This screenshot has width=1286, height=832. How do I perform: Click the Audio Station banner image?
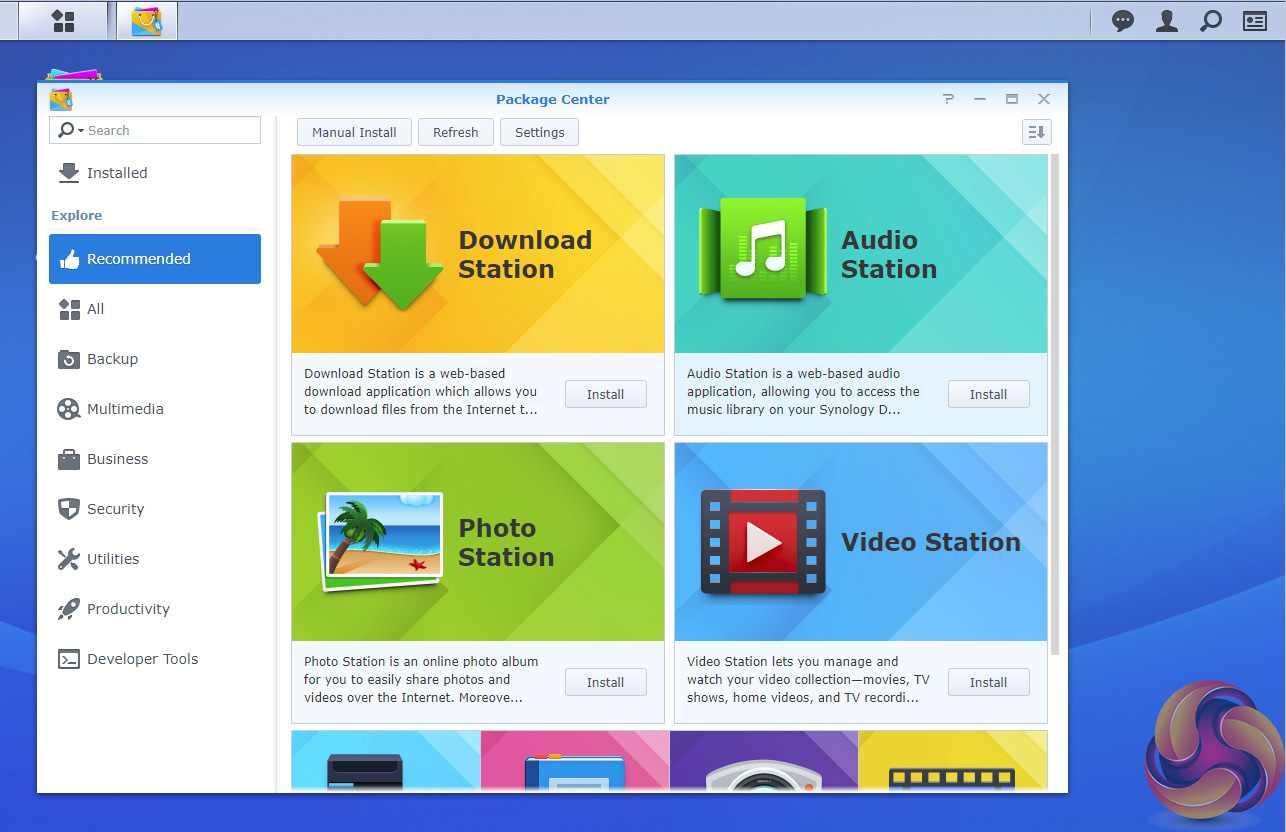(860, 254)
